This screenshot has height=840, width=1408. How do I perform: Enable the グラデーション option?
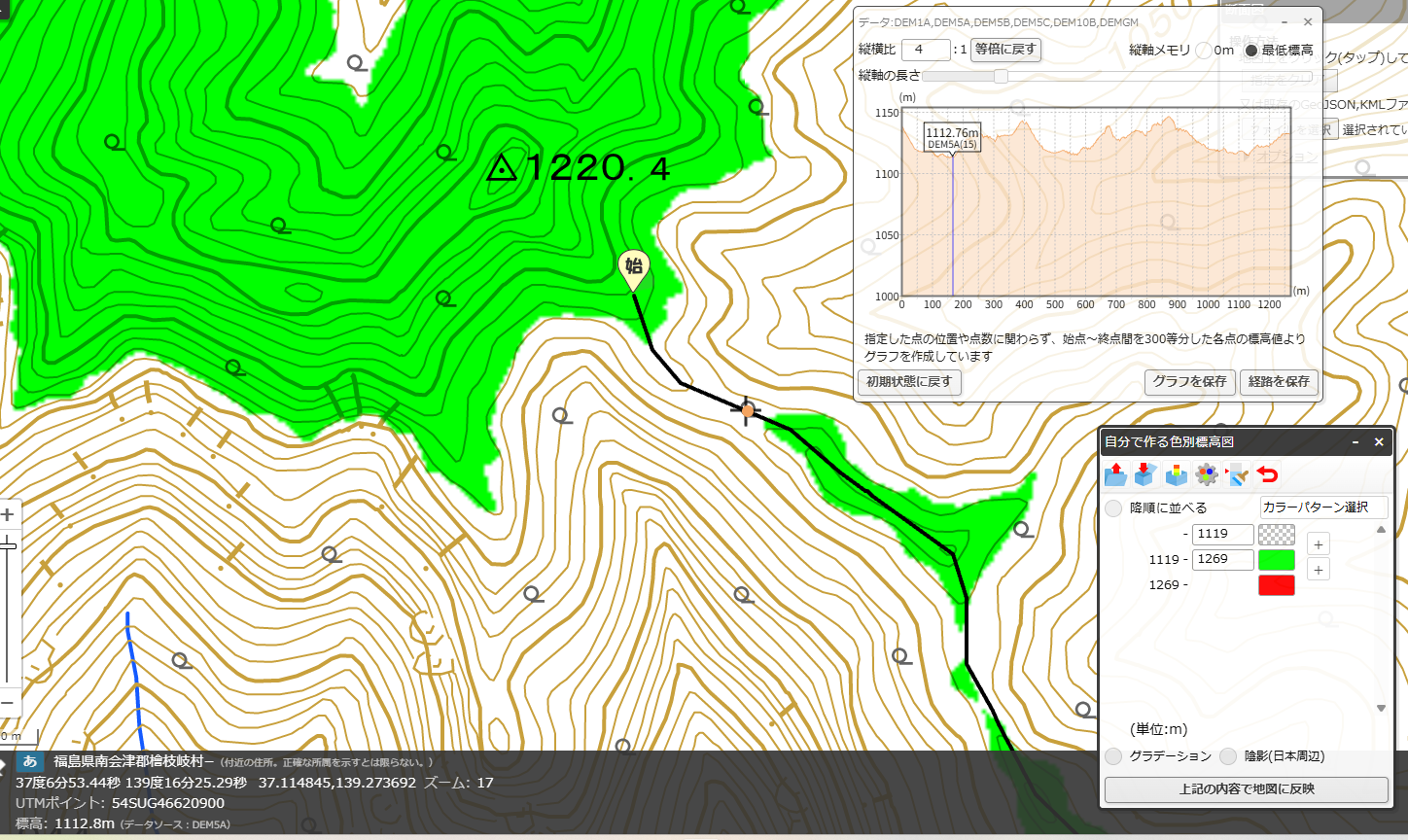1113,756
